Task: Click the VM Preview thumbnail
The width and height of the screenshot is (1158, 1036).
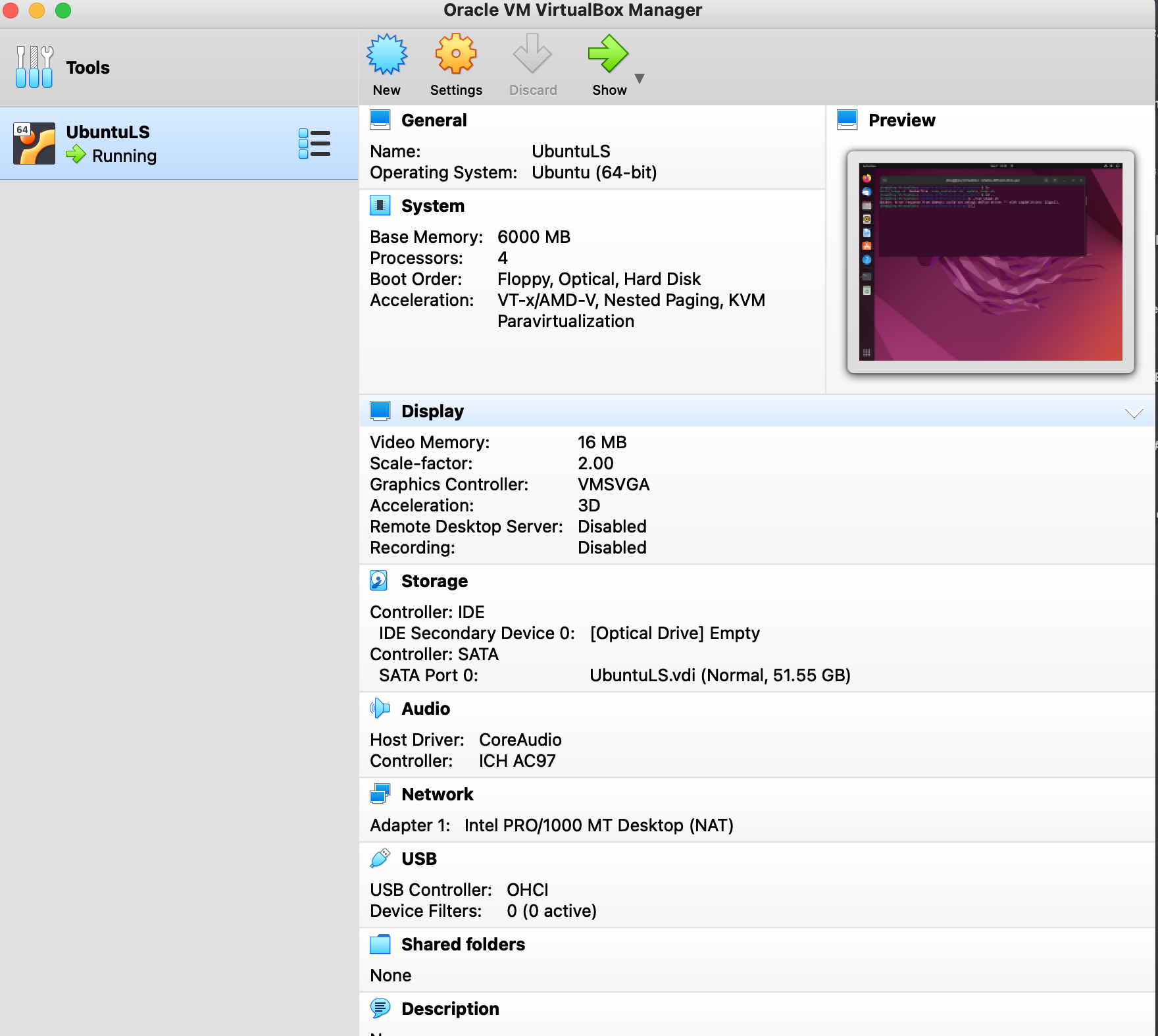Action: (x=990, y=262)
